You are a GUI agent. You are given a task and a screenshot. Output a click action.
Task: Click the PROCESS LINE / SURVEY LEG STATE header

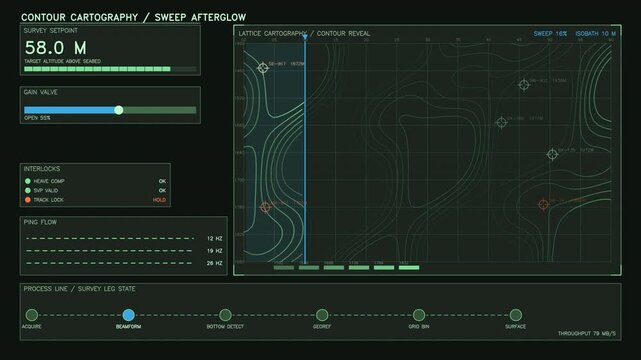pyautogui.click(x=79, y=289)
